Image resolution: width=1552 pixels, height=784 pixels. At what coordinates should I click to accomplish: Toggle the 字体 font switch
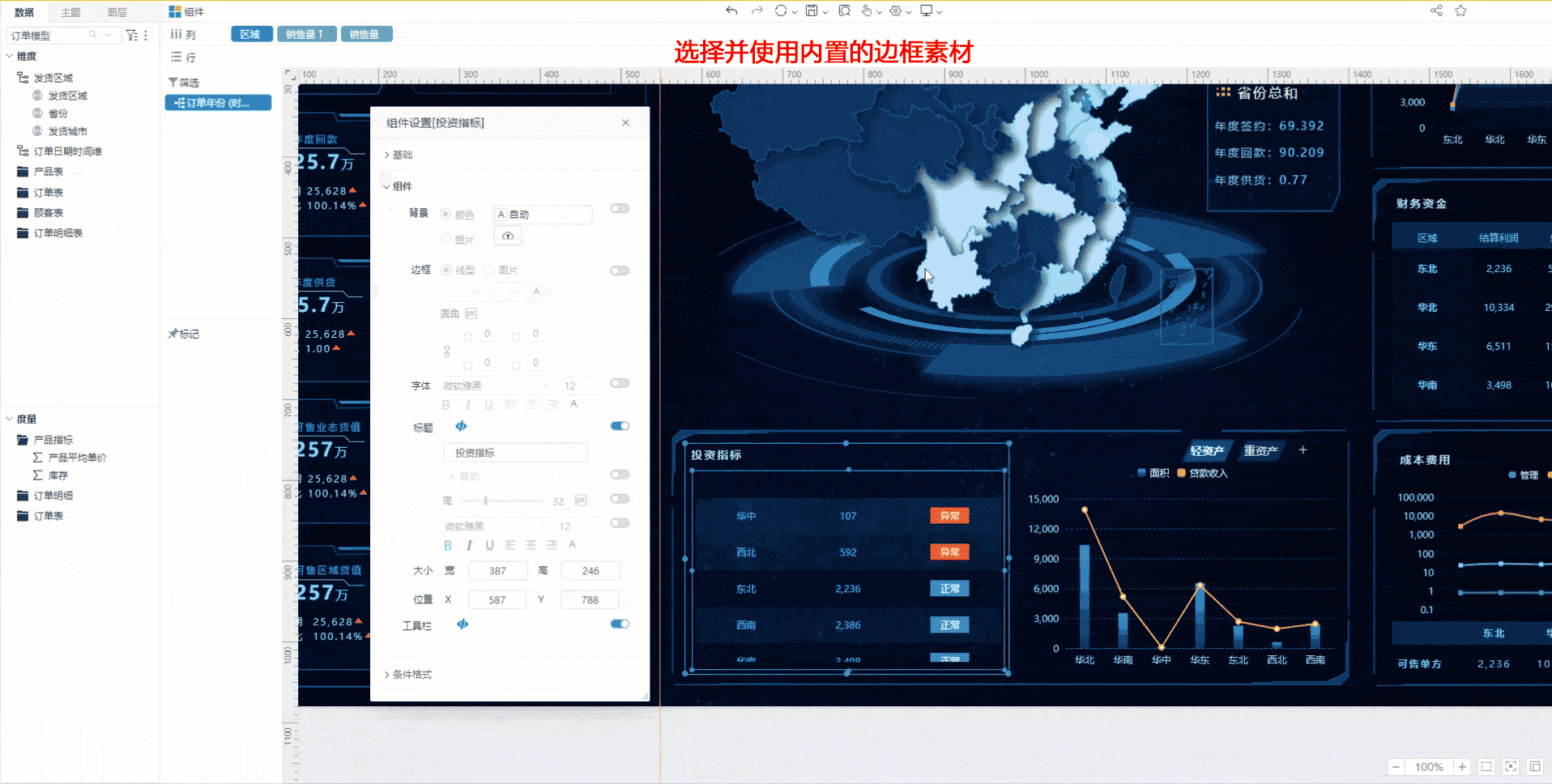620,383
